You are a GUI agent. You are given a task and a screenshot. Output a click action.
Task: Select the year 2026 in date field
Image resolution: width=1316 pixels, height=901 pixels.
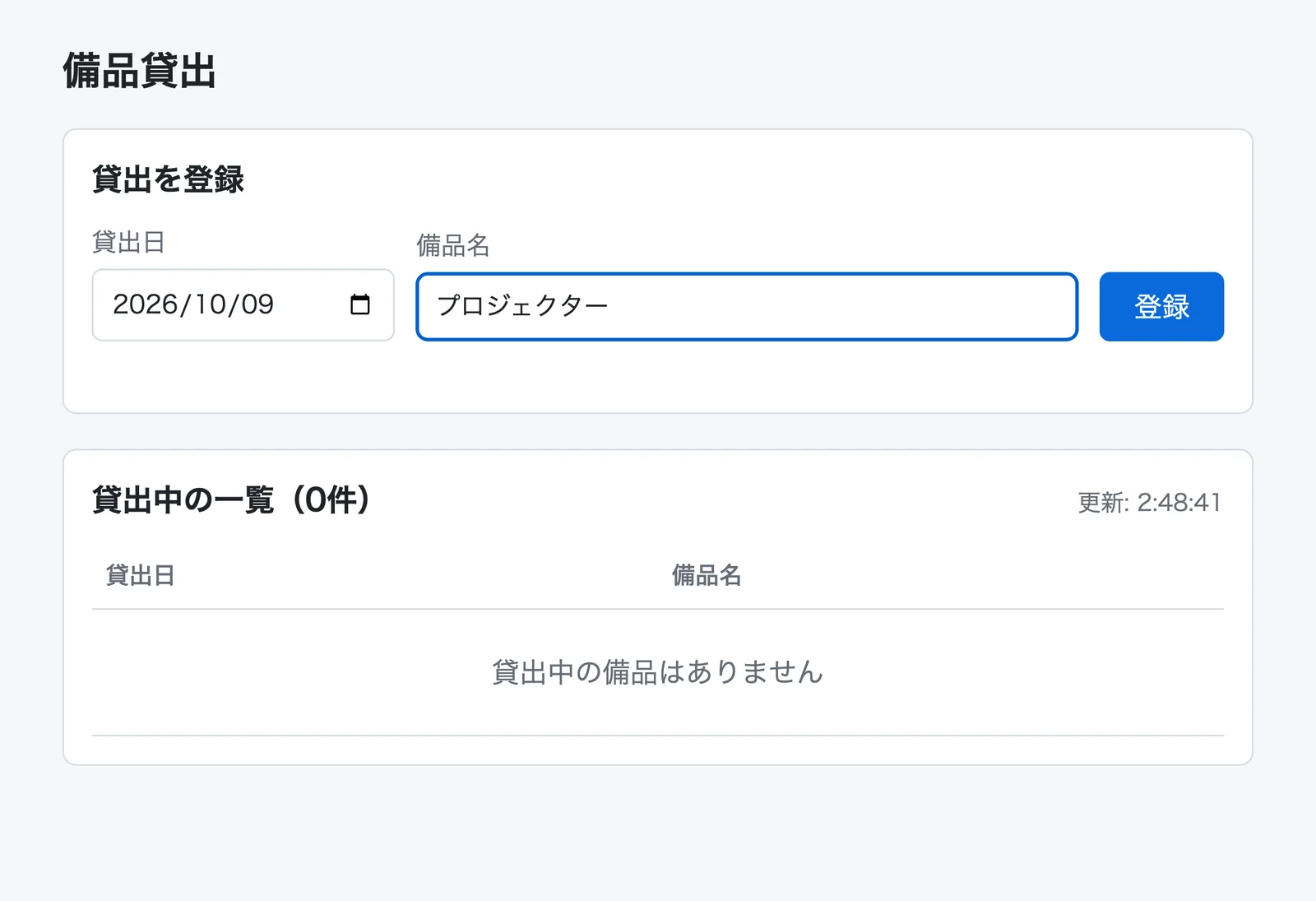[x=146, y=304]
